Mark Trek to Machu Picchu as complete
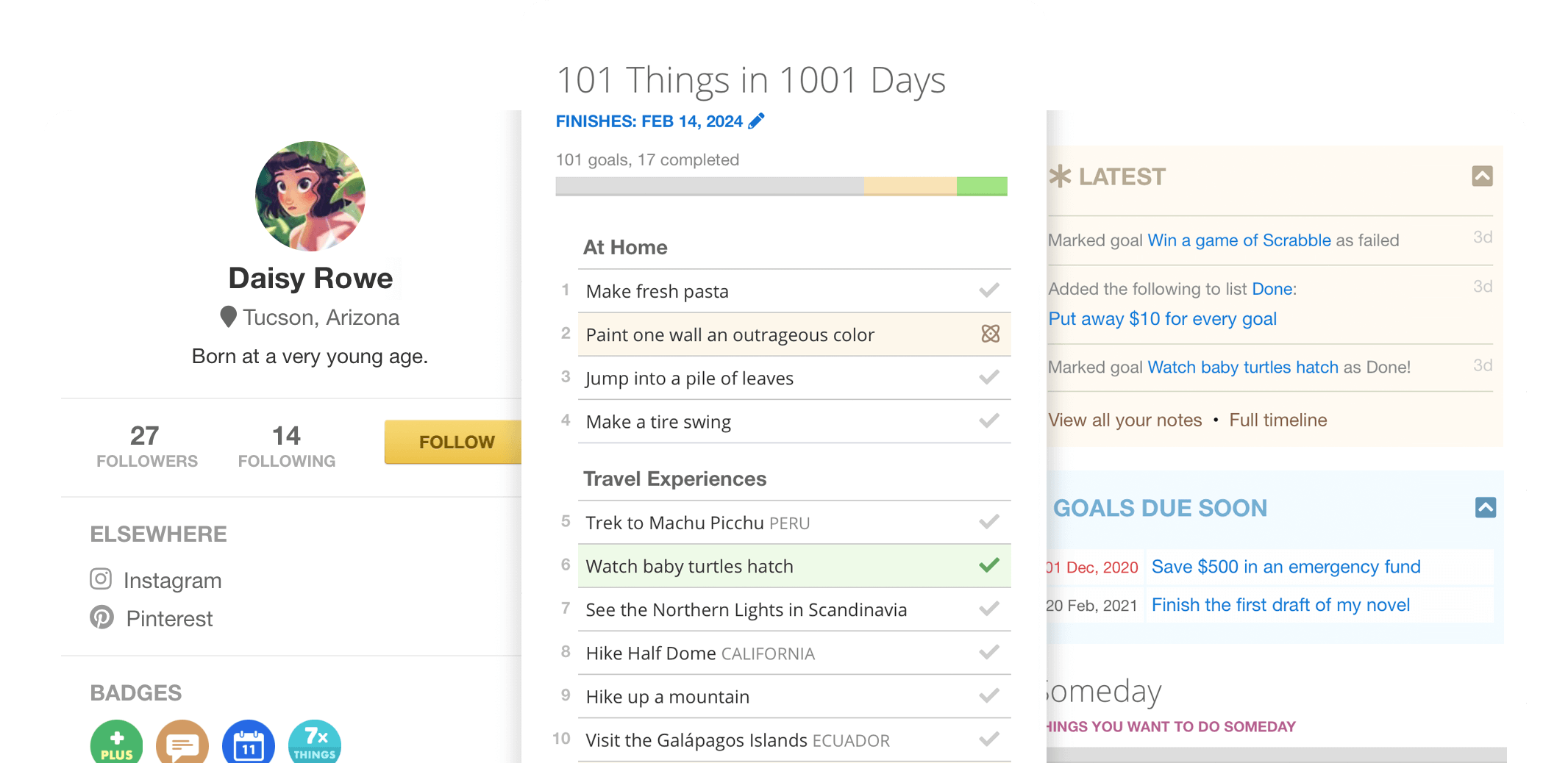Viewport: 1568px width, 763px height. pos(989,522)
